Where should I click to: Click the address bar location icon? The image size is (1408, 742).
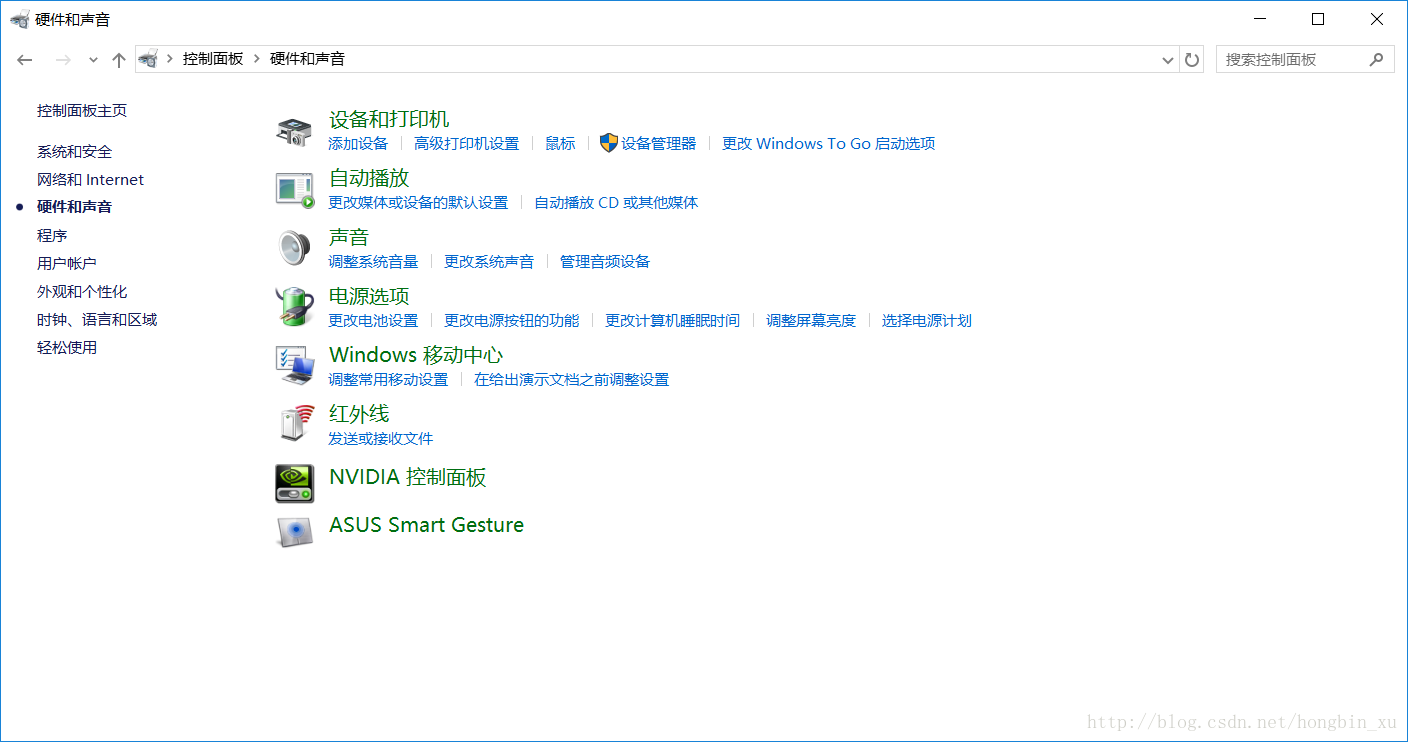point(148,59)
